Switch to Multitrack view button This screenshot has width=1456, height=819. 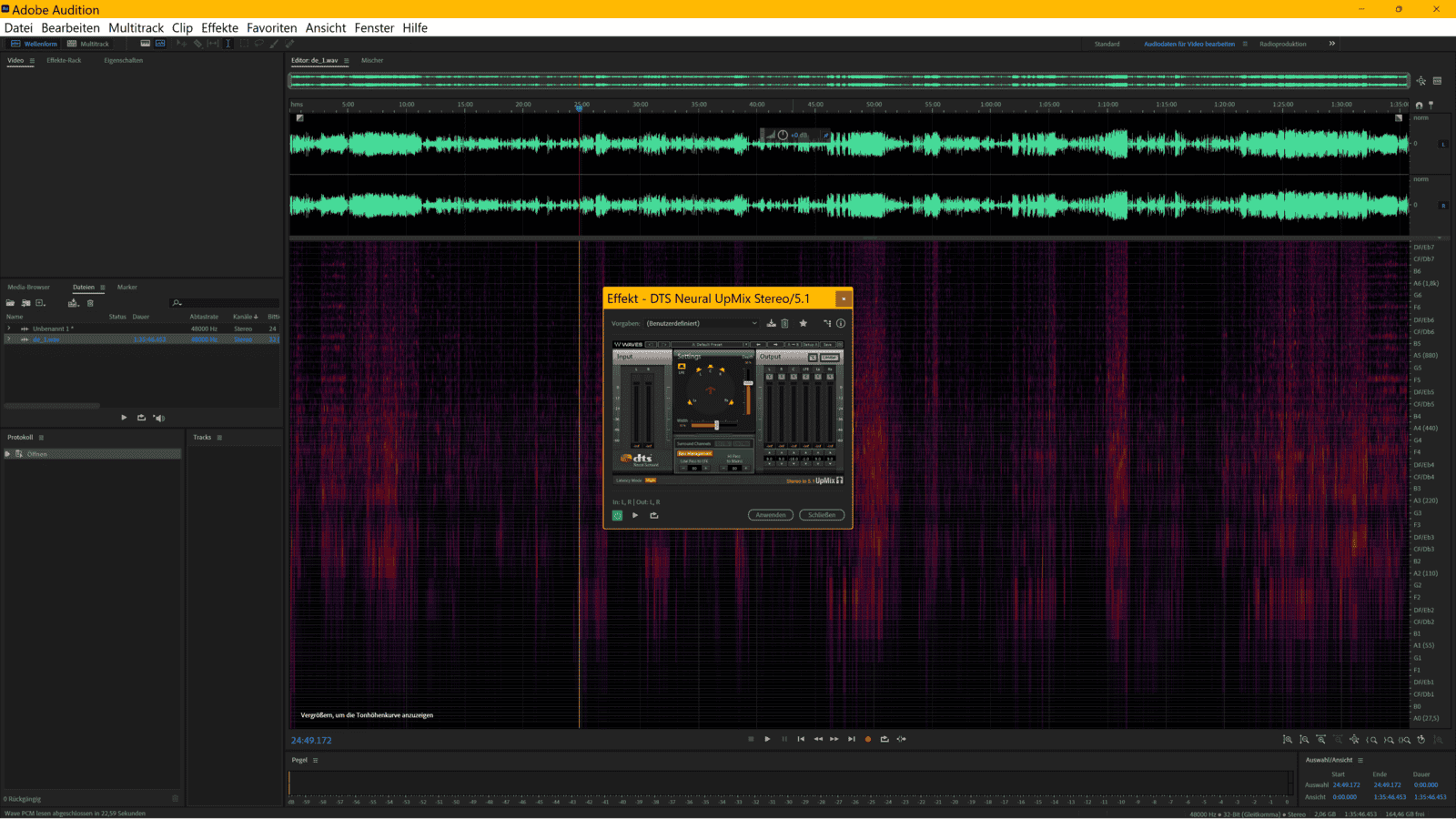coord(88,44)
